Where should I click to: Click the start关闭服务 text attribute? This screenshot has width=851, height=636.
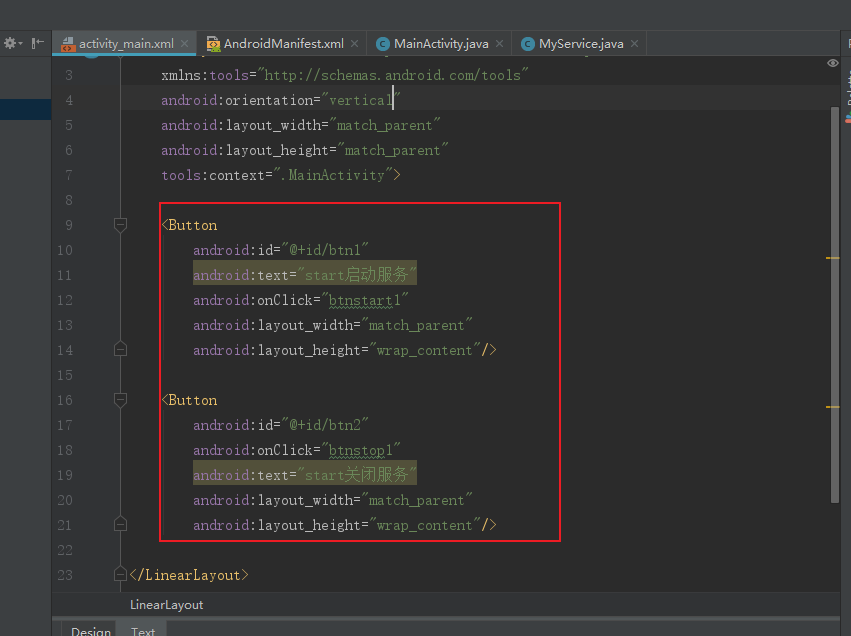click(305, 475)
